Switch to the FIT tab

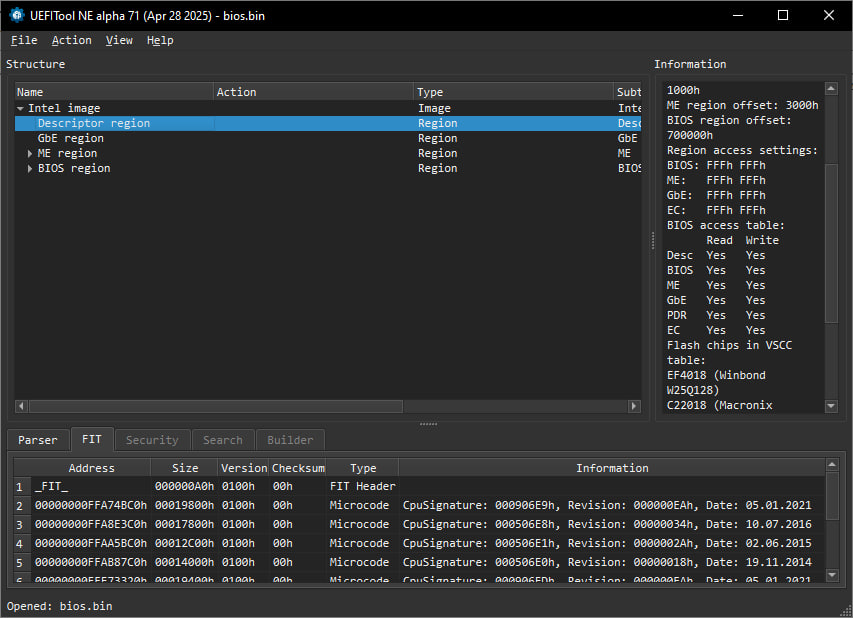click(92, 439)
